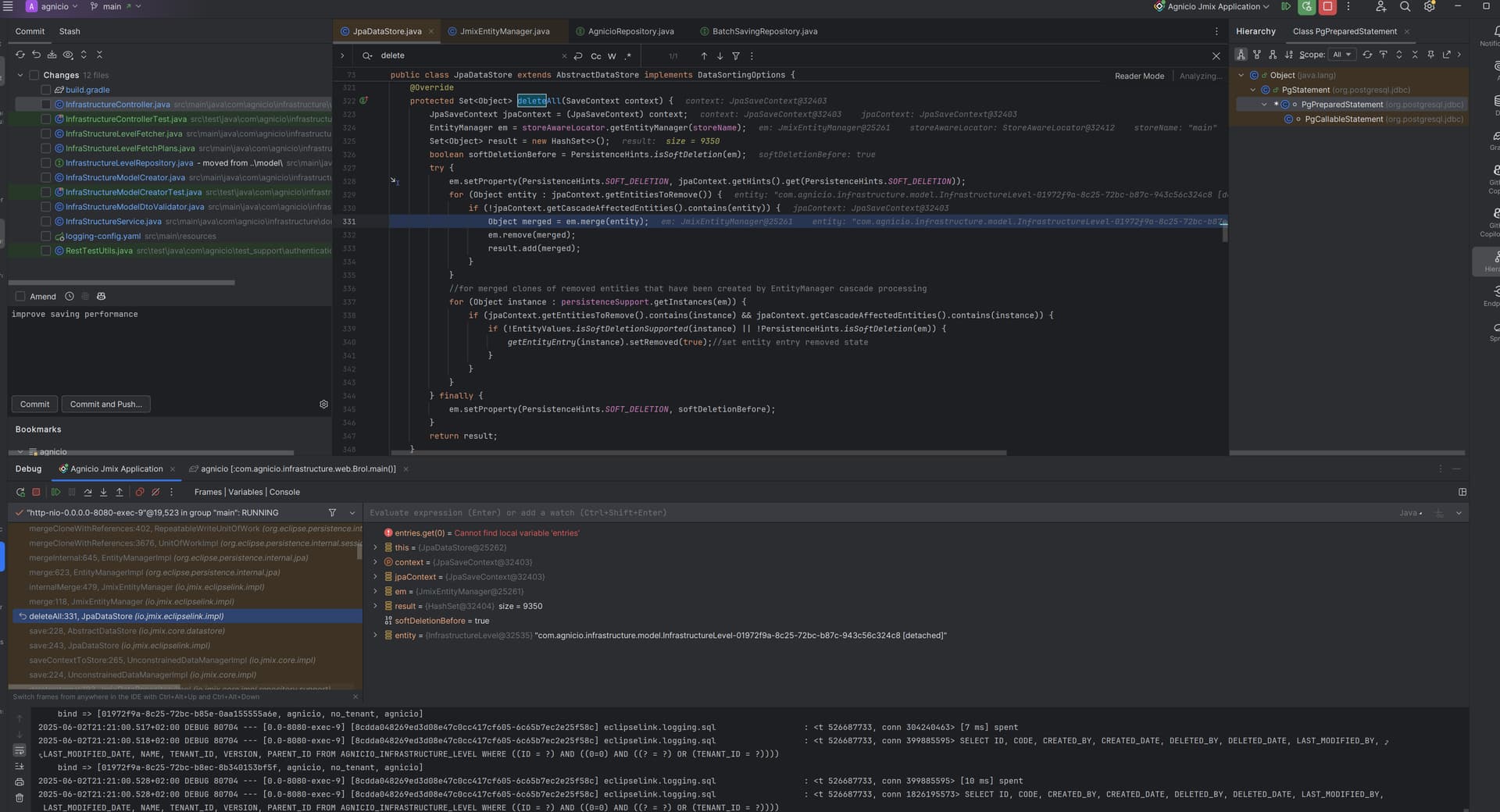Open Agnicio Jmix Application run configuration dropdown

[1212, 6]
